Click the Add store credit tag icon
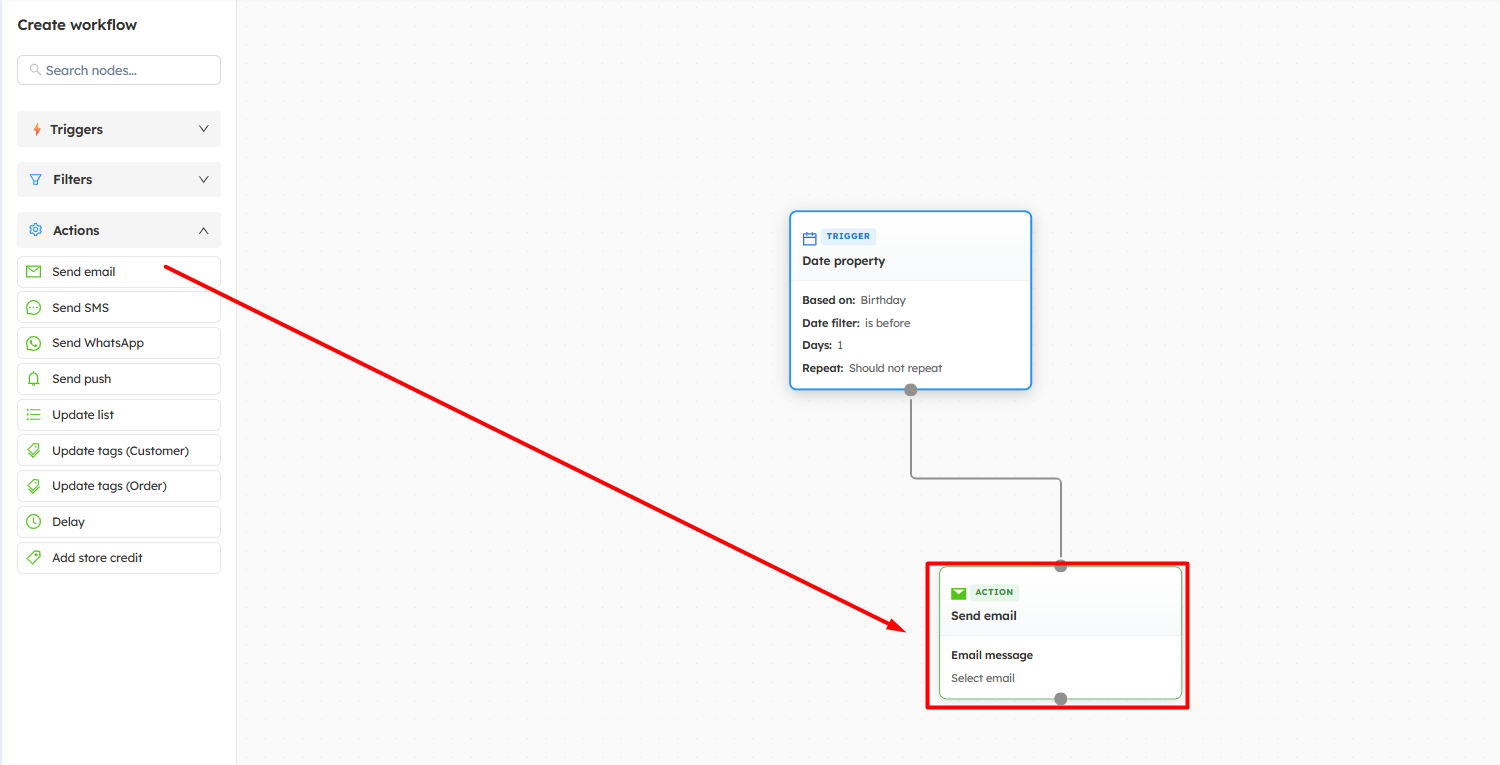This screenshot has height=765, width=1500. pos(34,558)
